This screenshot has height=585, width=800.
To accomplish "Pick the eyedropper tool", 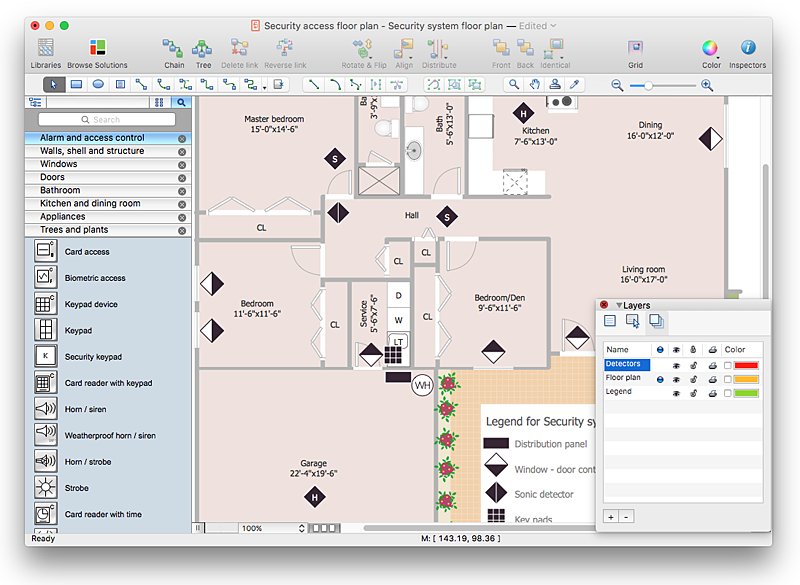I will click(x=575, y=85).
